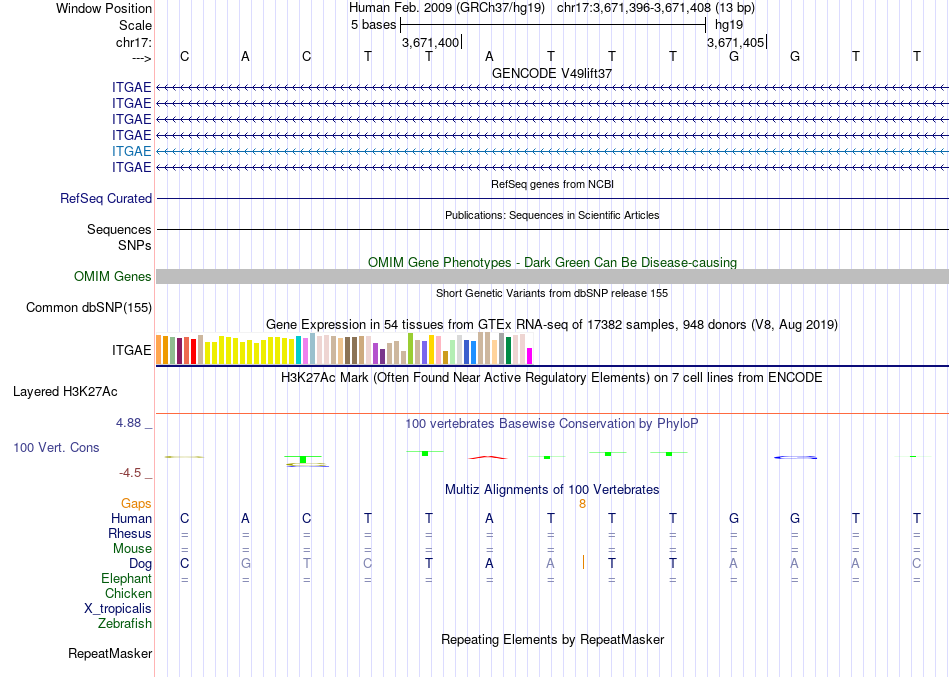The image size is (950, 677).
Task: Open RefSeq genes from NCBI track title
Action: 552,184
